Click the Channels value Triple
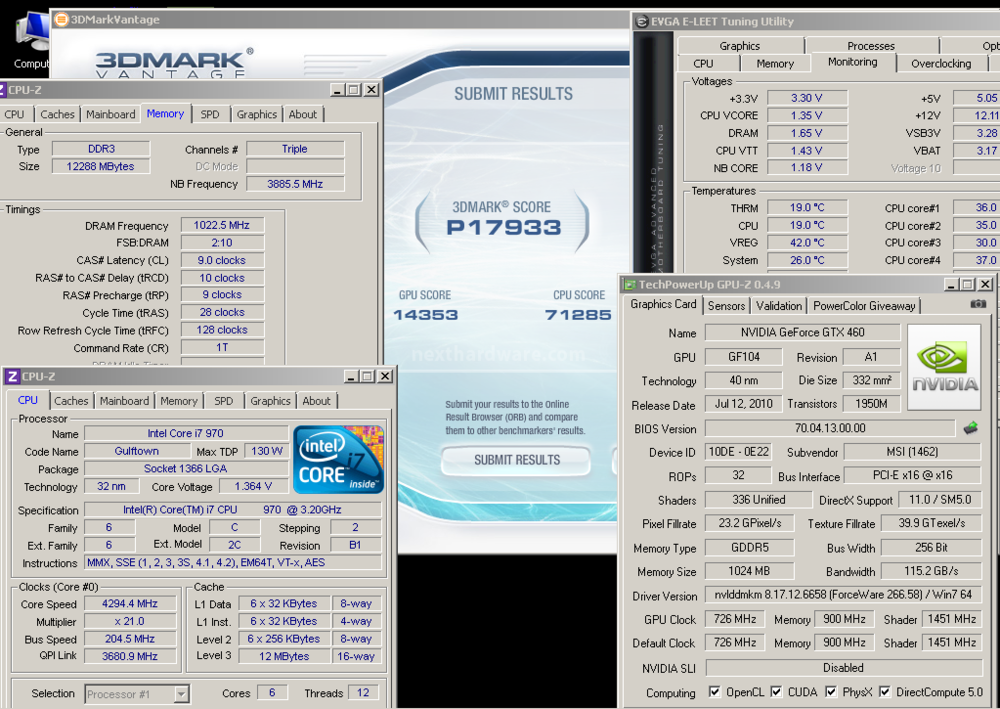Screen dimensions: 1000x709 click(295, 149)
